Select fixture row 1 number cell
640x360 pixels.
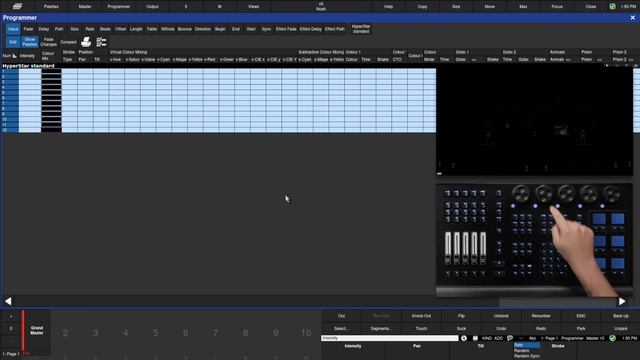point(10,71)
